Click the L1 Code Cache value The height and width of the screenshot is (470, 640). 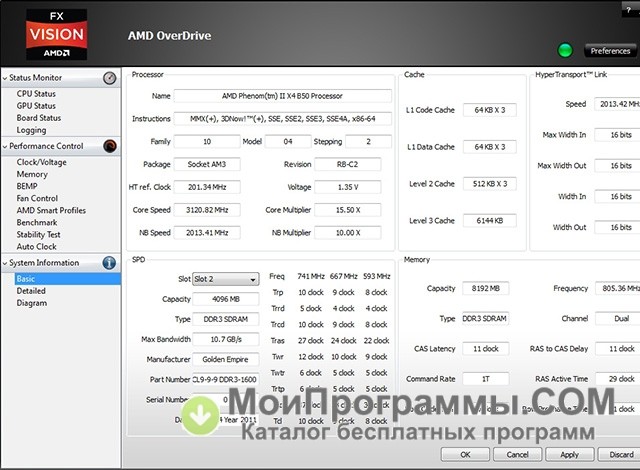pos(490,110)
